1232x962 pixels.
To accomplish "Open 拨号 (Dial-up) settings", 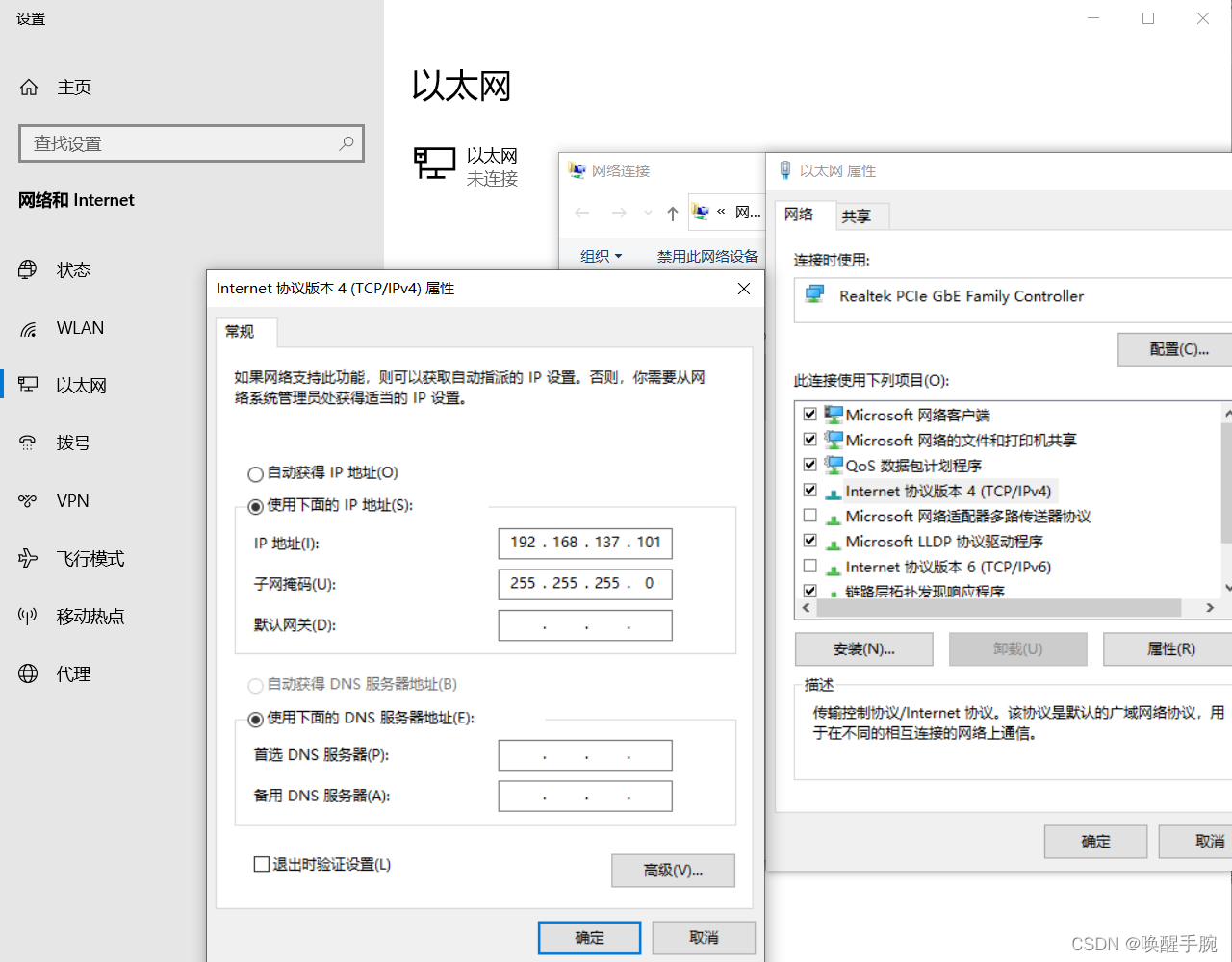I will pyautogui.click(x=73, y=443).
